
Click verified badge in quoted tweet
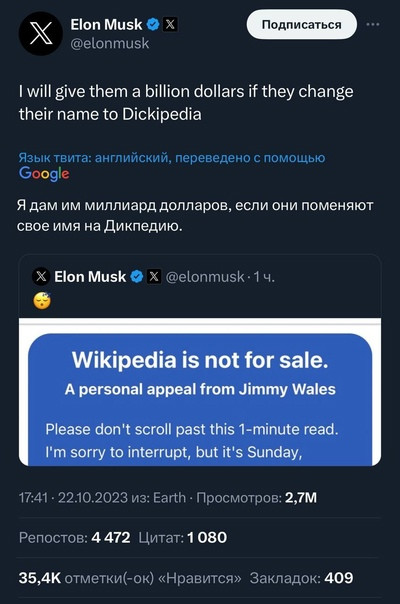click(137, 277)
